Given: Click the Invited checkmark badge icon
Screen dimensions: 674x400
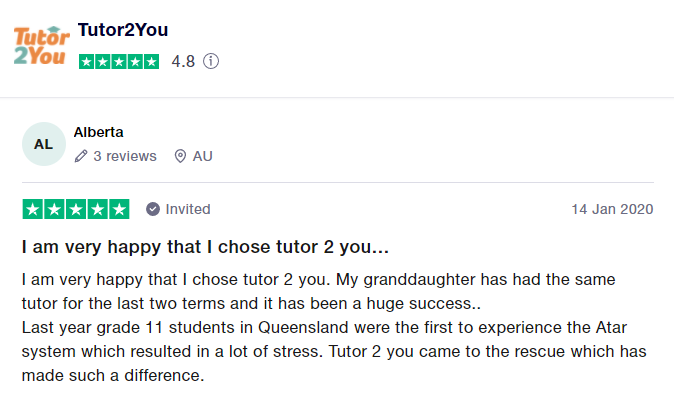Looking at the screenshot, I should (x=152, y=209).
